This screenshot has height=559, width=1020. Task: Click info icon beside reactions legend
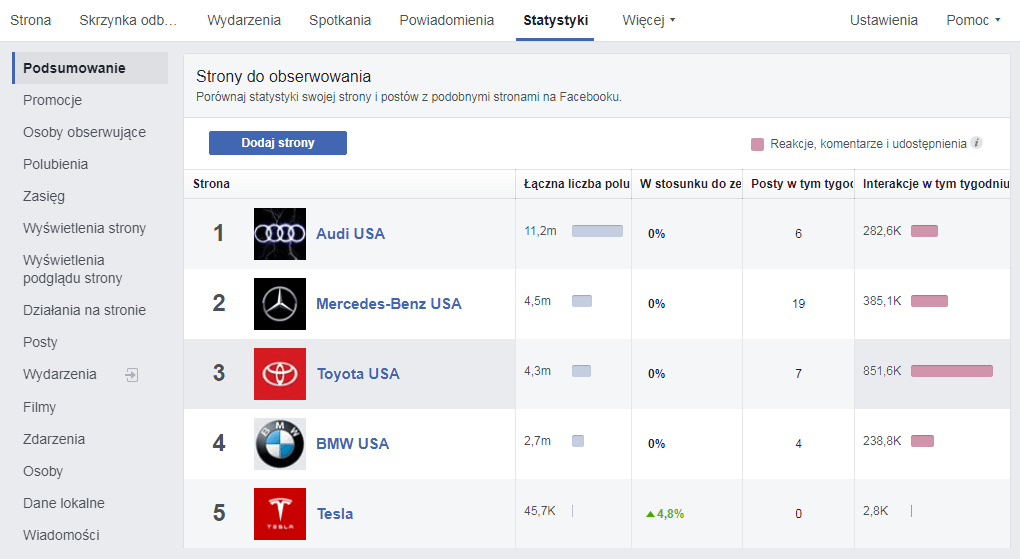pyautogui.click(x=977, y=143)
